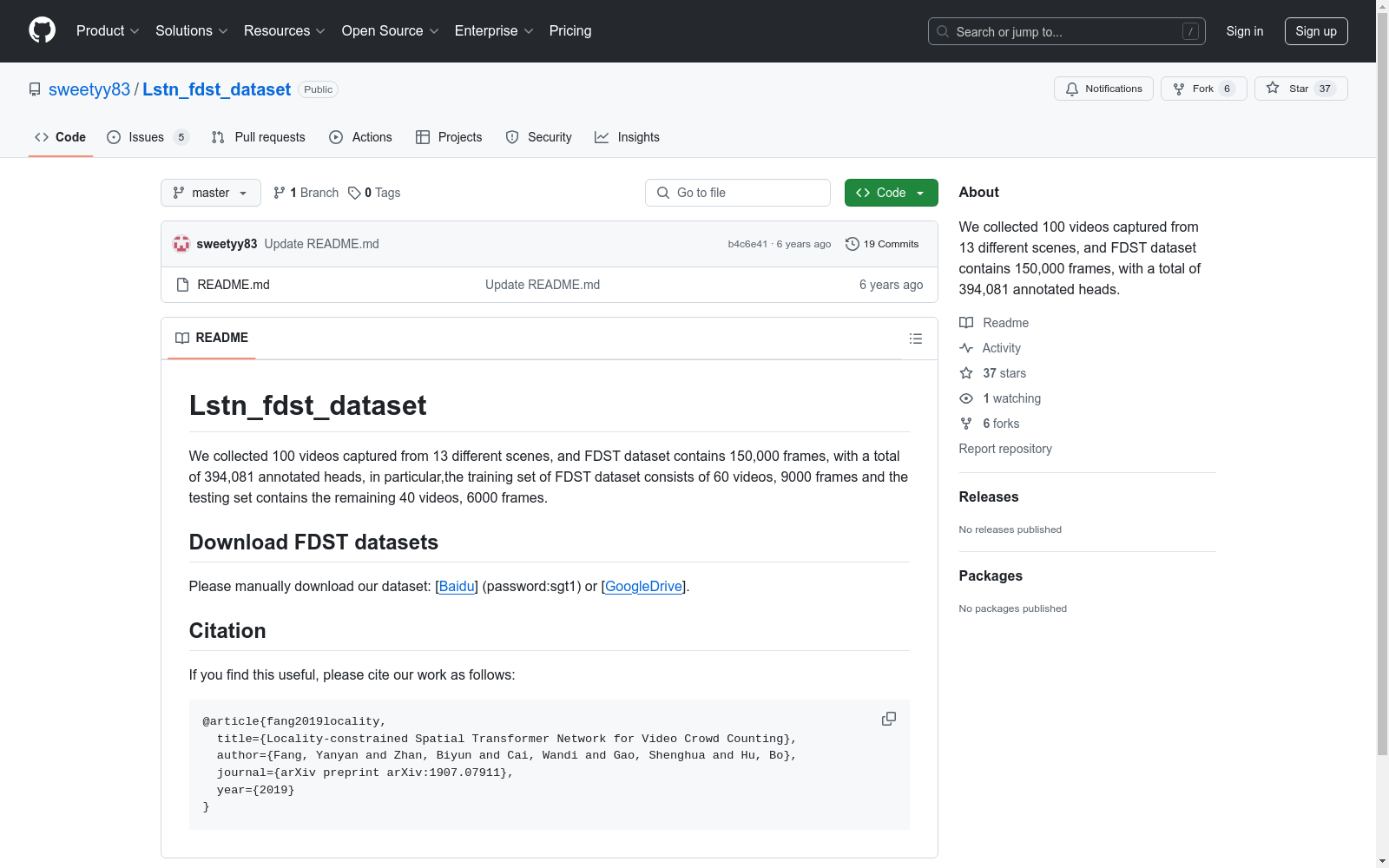The height and width of the screenshot is (868, 1389).
Task: Open the Insights tab
Action: click(627, 137)
